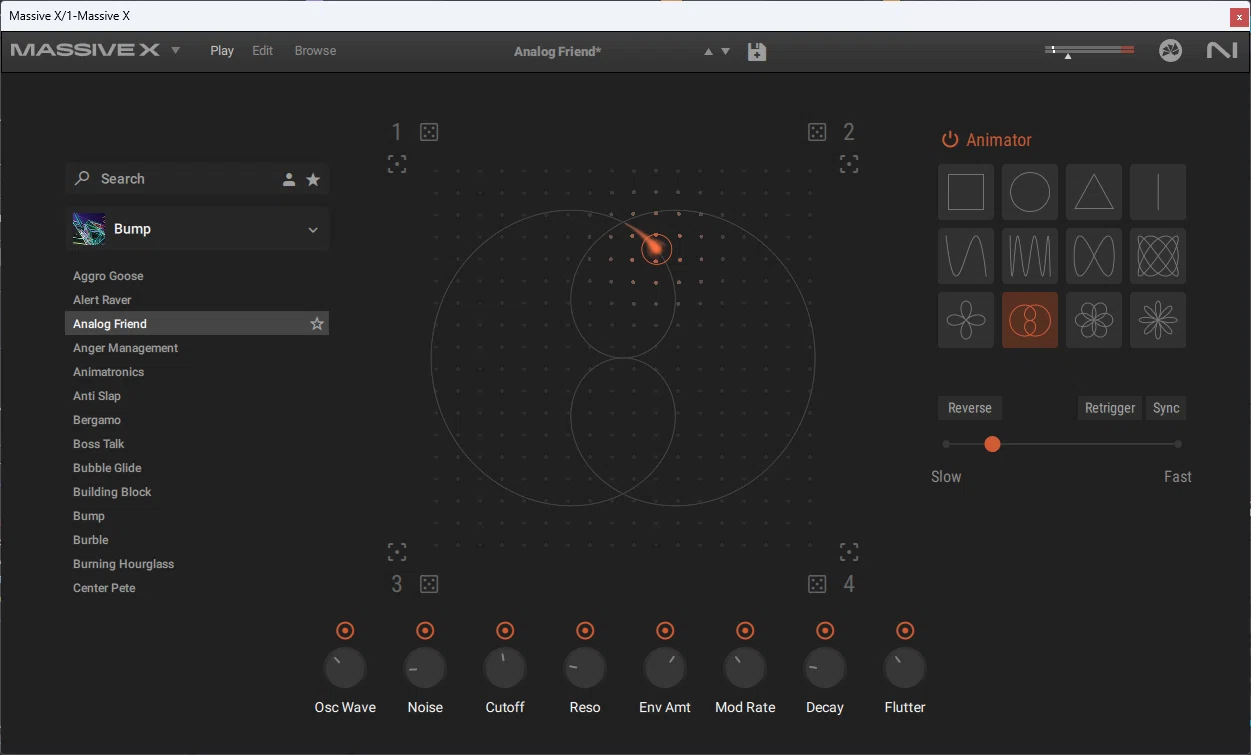The width and height of the screenshot is (1251, 755).
Task: Select the square animator path
Action: click(966, 192)
